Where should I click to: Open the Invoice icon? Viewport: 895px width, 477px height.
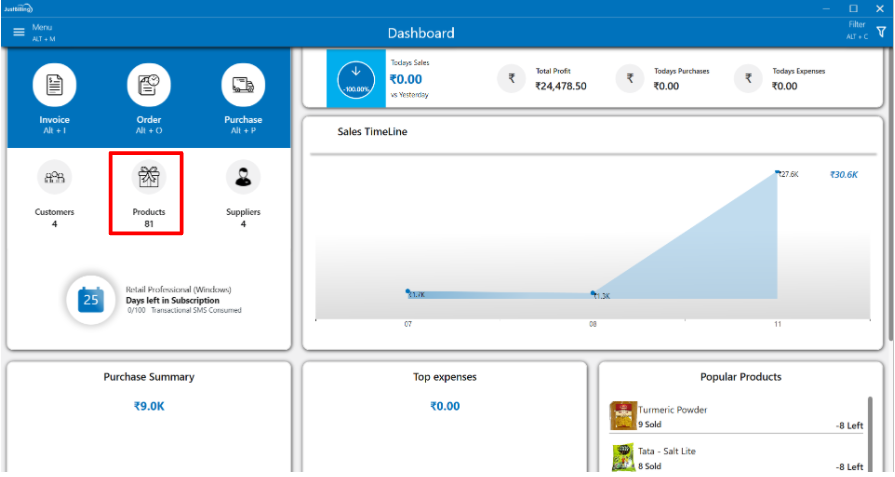(55, 86)
